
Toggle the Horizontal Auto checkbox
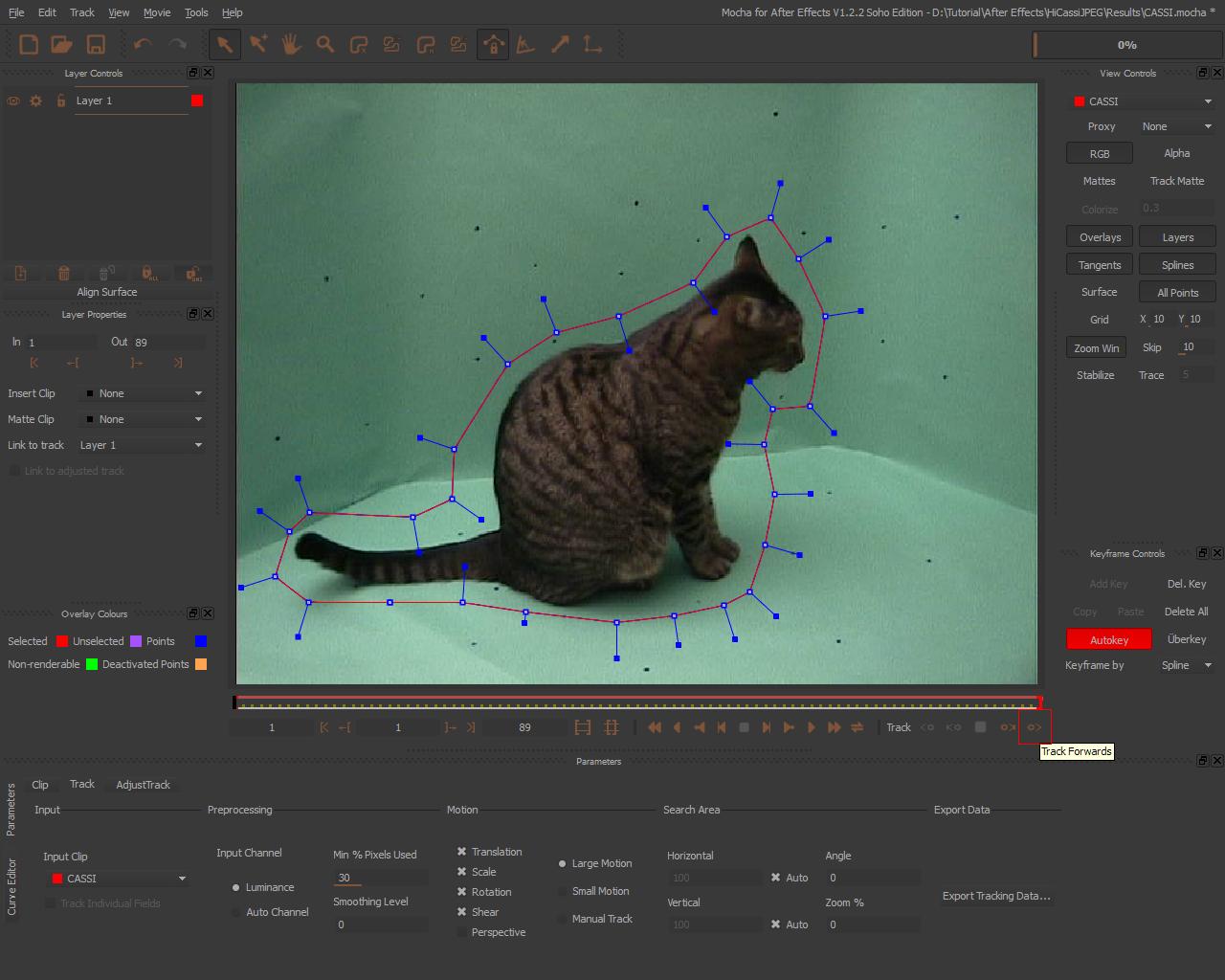(x=775, y=878)
